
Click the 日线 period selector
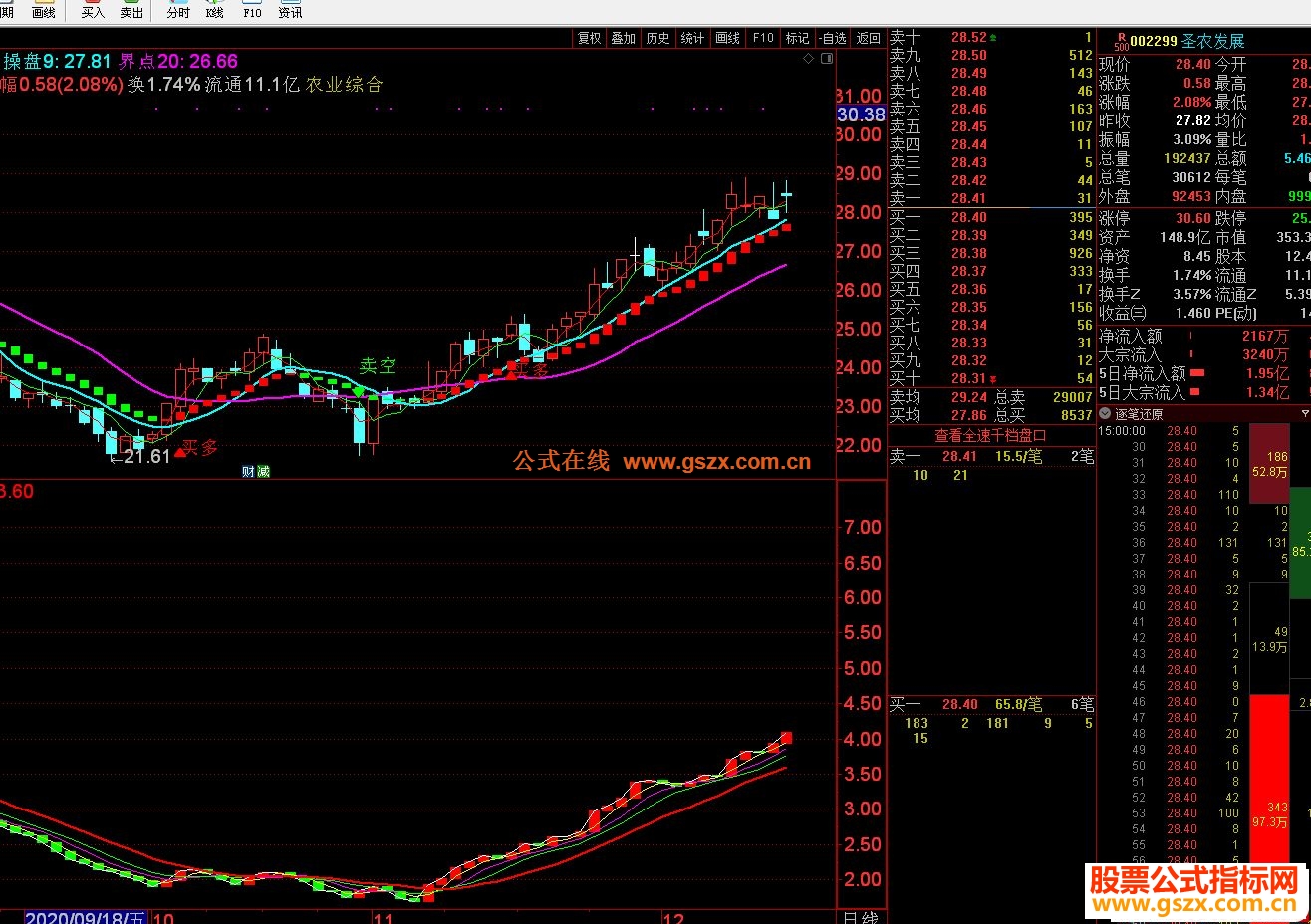pos(861,917)
